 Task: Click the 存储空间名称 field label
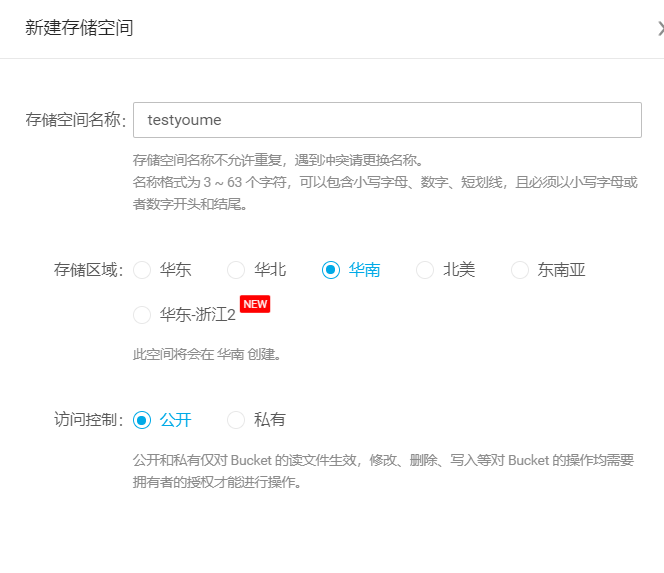(x=76, y=120)
